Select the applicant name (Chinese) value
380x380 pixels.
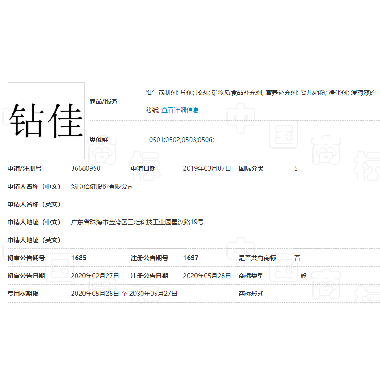point(101,187)
